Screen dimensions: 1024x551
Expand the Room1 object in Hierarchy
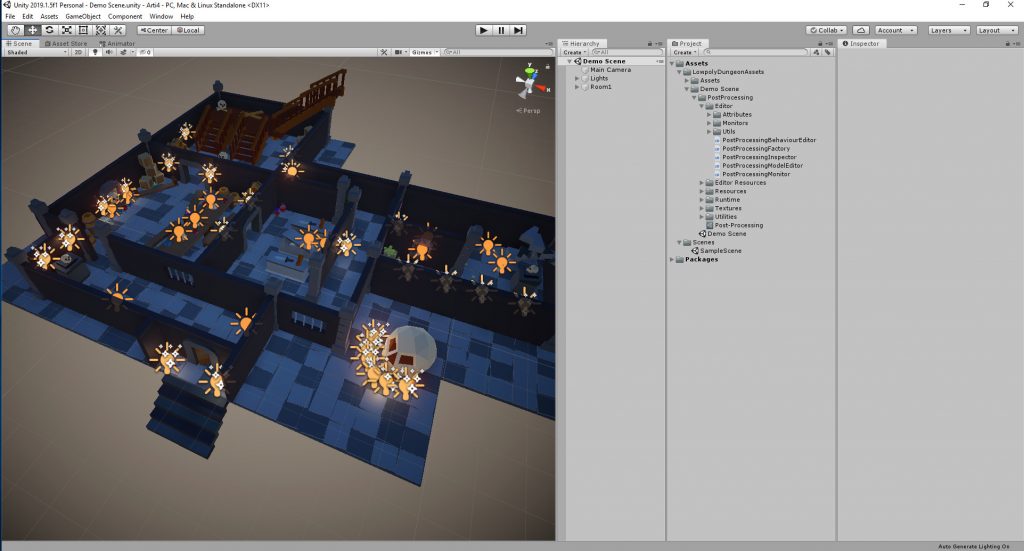pyautogui.click(x=577, y=87)
